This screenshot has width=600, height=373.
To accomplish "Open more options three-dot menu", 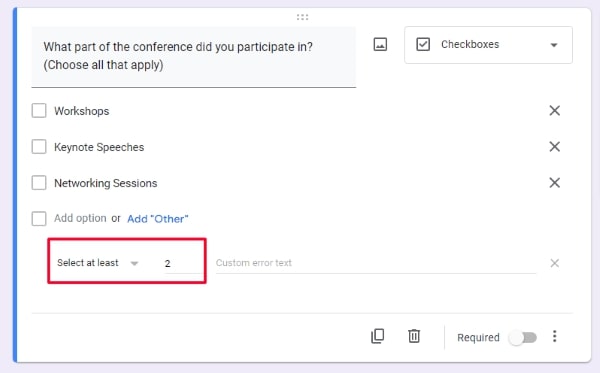I will [x=554, y=336].
